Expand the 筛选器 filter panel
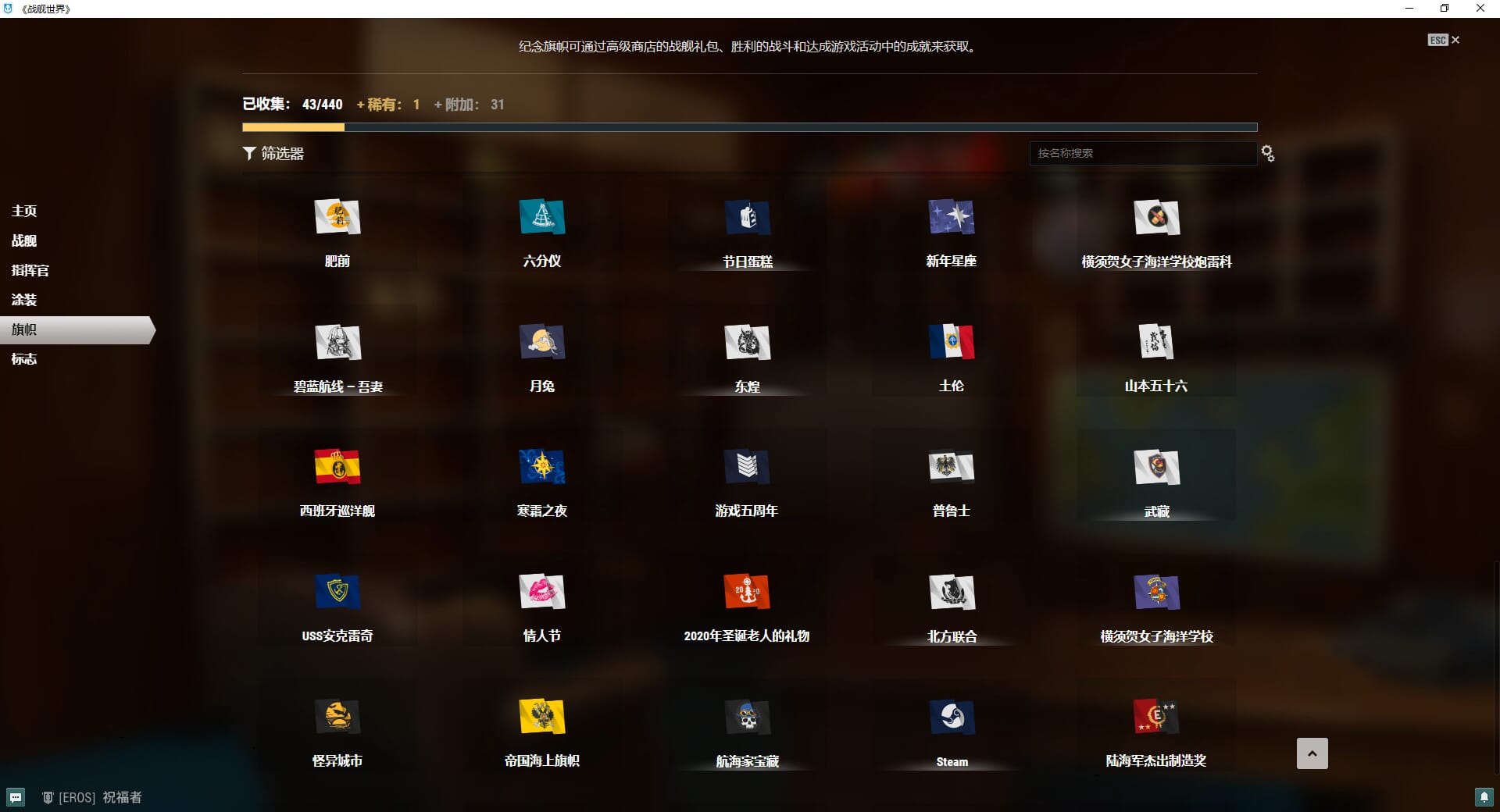 (273, 154)
